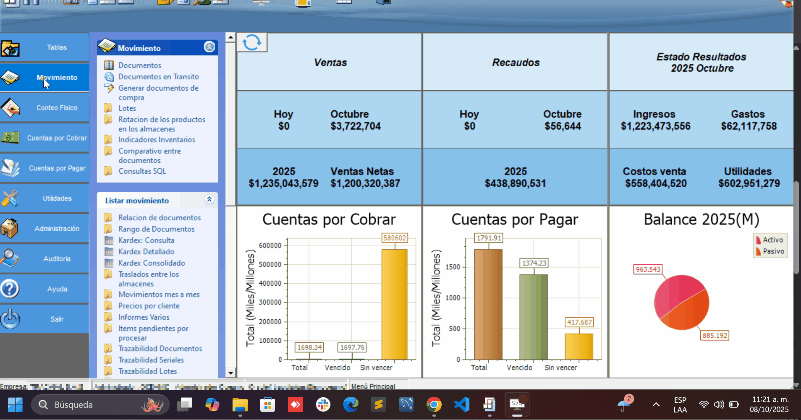This screenshot has width=801, height=420.
Task: Select the Menú Principal tab
Action: coord(374,386)
